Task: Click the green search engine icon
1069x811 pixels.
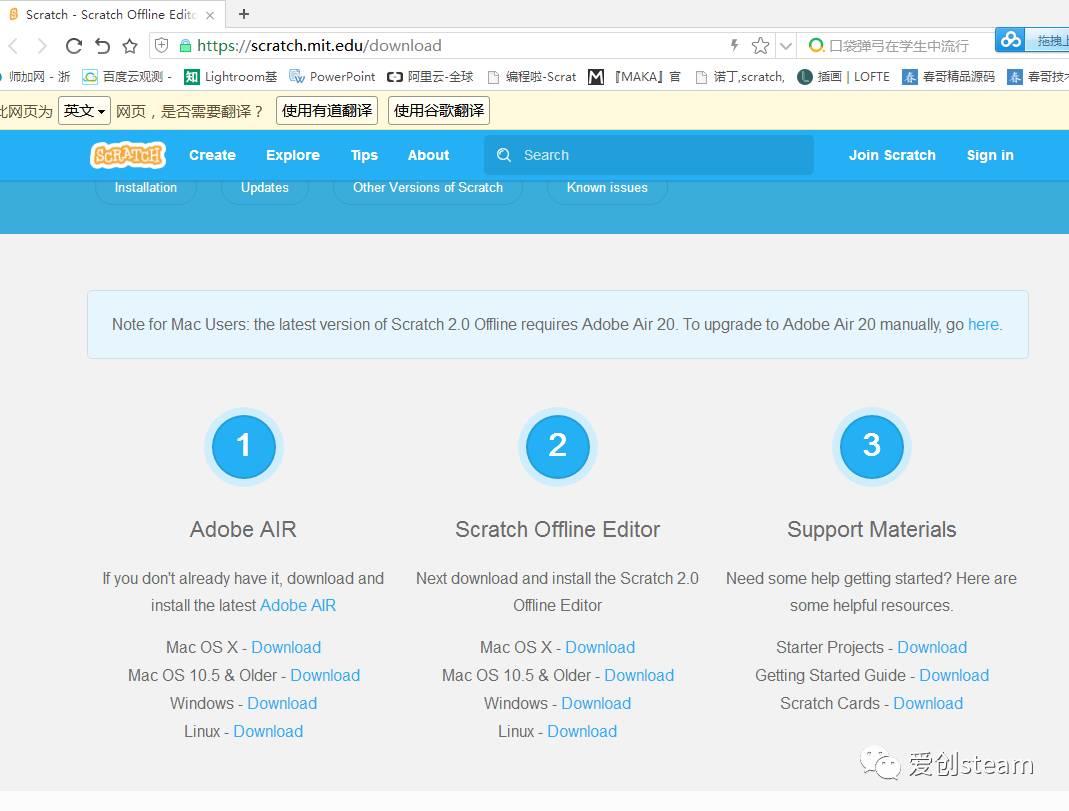Action: pyautogui.click(x=815, y=46)
